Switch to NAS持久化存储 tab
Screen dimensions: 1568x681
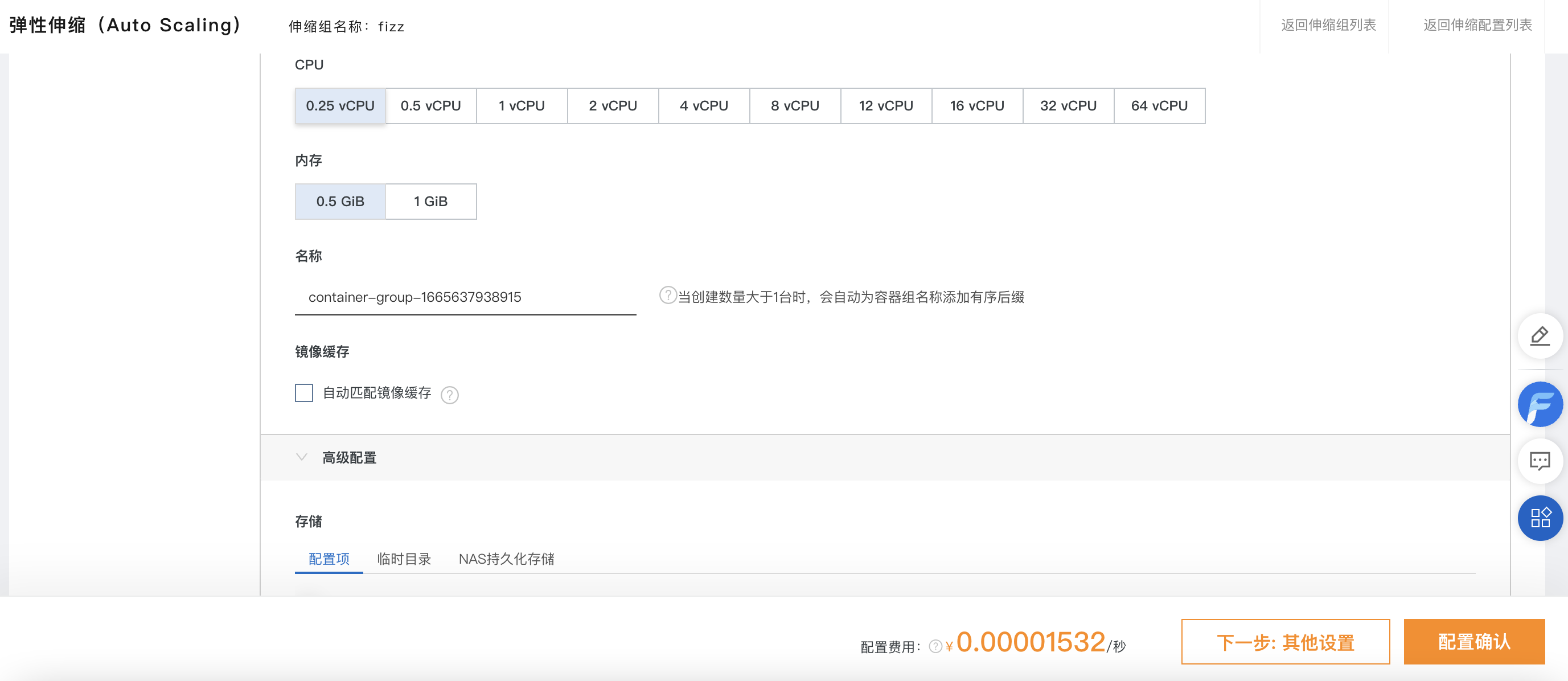tap(506, 559)
